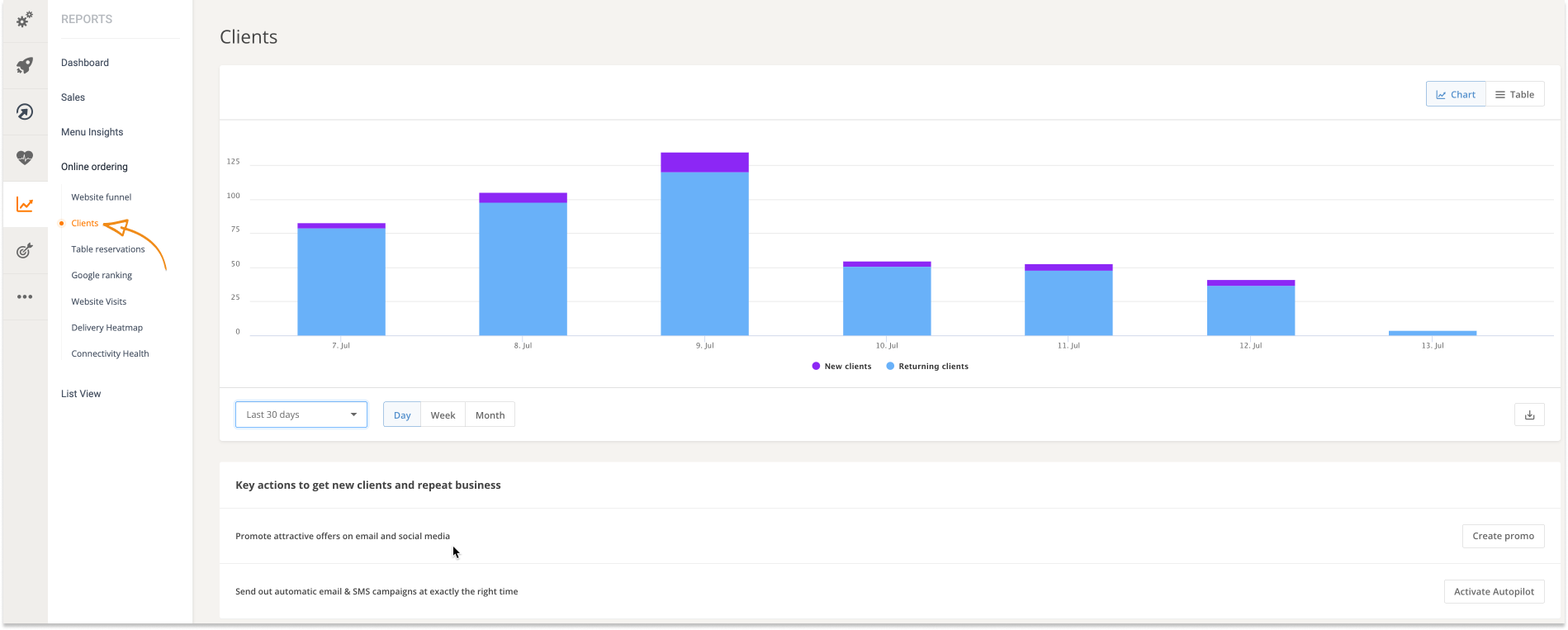1568x630 pixels.
Task: Open Connectivity Health report
Action: point(110,353)
